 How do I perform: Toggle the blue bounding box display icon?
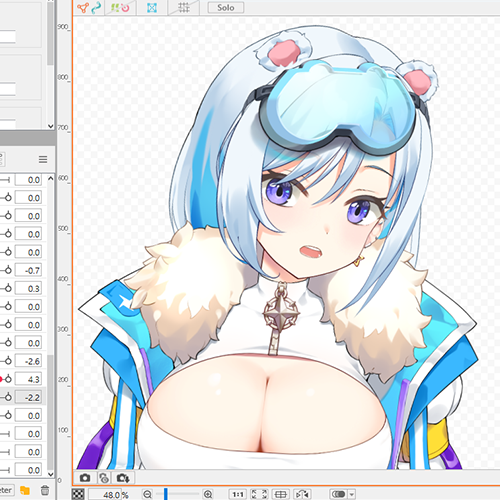pos(152,7)
